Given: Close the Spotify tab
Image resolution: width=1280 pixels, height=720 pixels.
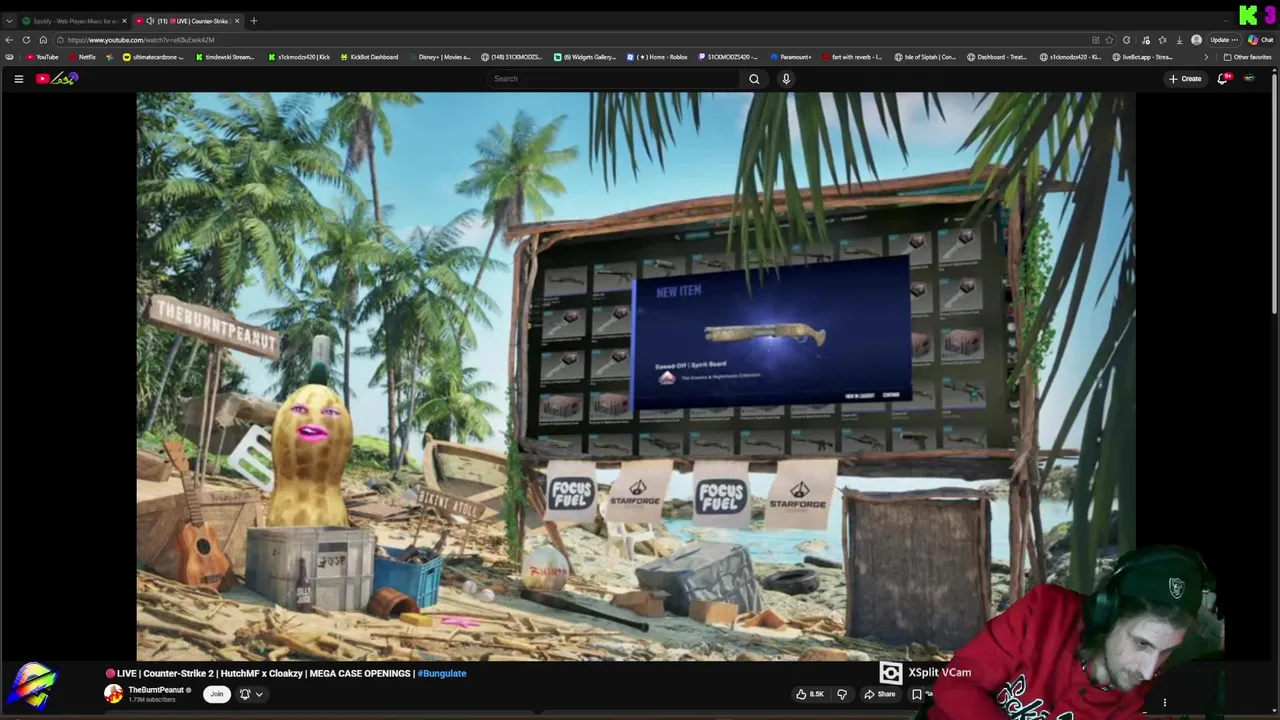Looking at the screenshot, I should pos(124,21).
